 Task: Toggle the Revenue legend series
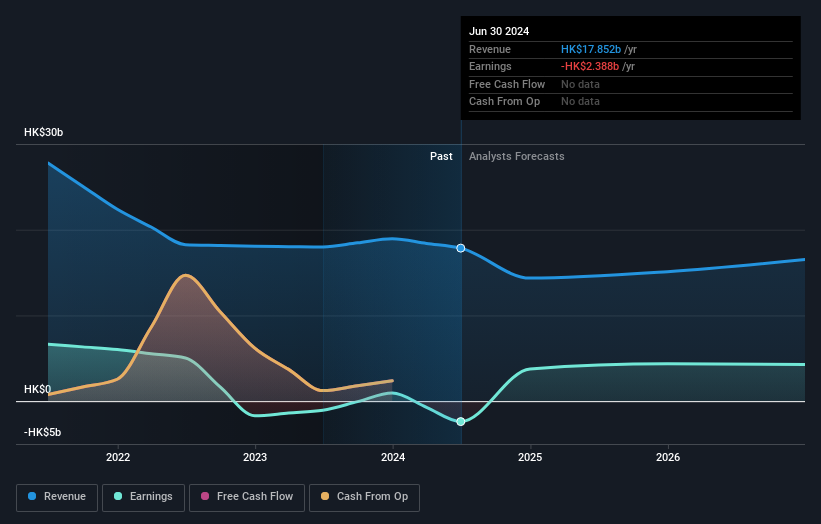point(57,497)
